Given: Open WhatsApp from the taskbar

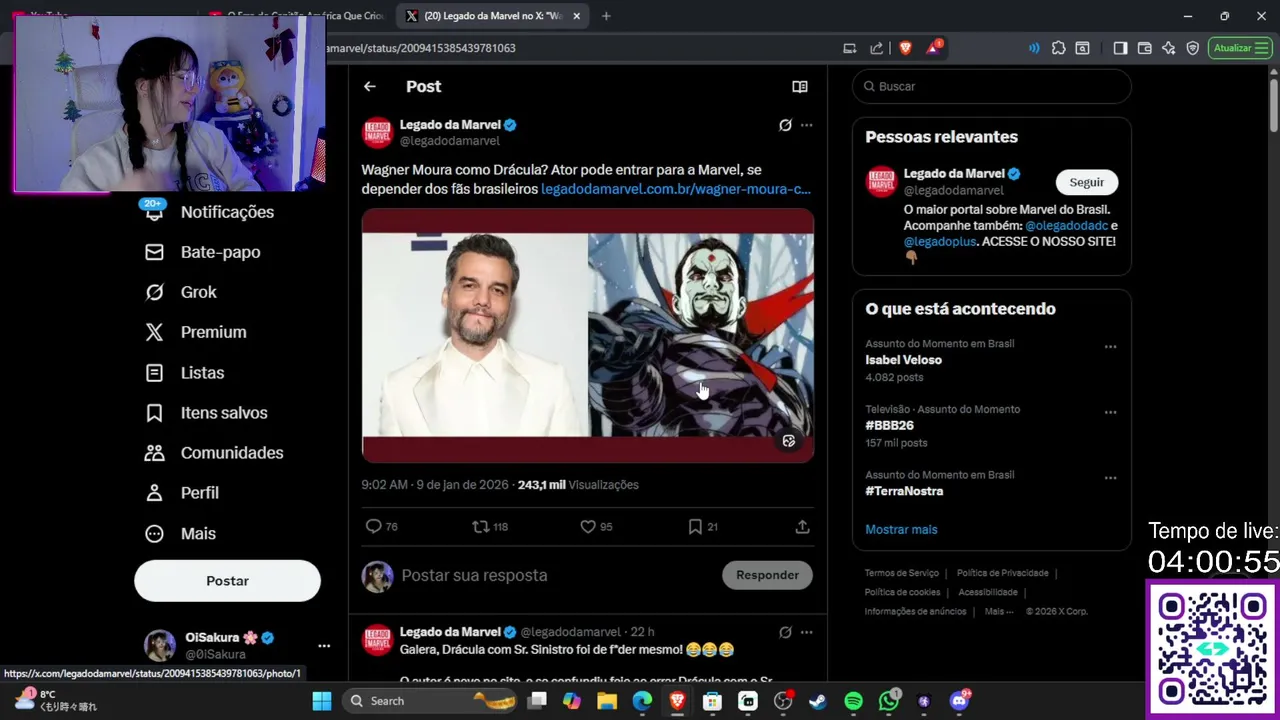Looking at the screenshot, I should click(889, 702).
